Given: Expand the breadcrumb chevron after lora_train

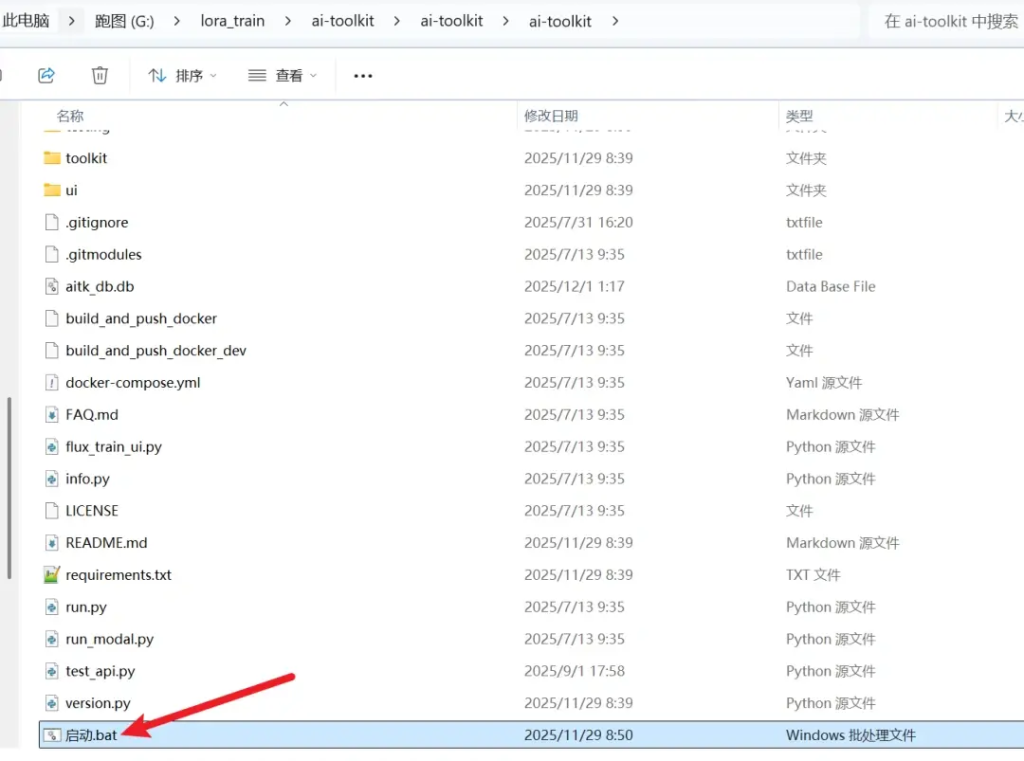Looking at the screenshot, I should [288, 19].
